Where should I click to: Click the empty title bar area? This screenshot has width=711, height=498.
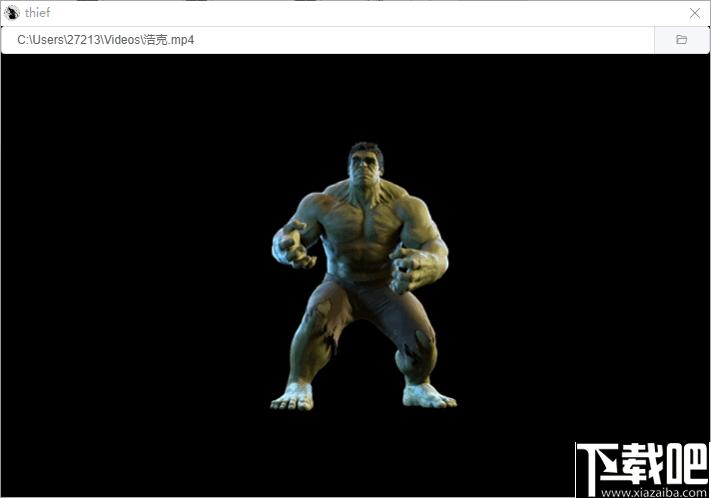pyautogui.click(x=363, y=13)
